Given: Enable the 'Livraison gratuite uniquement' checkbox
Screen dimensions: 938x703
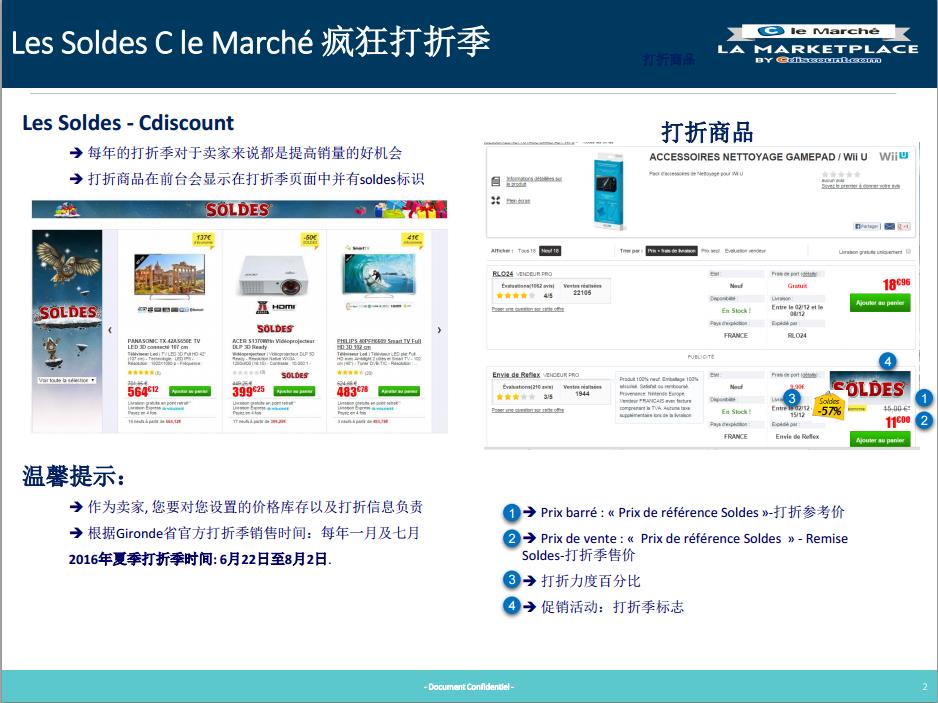Looking at the screenshot, I should [x=908, y=251].
